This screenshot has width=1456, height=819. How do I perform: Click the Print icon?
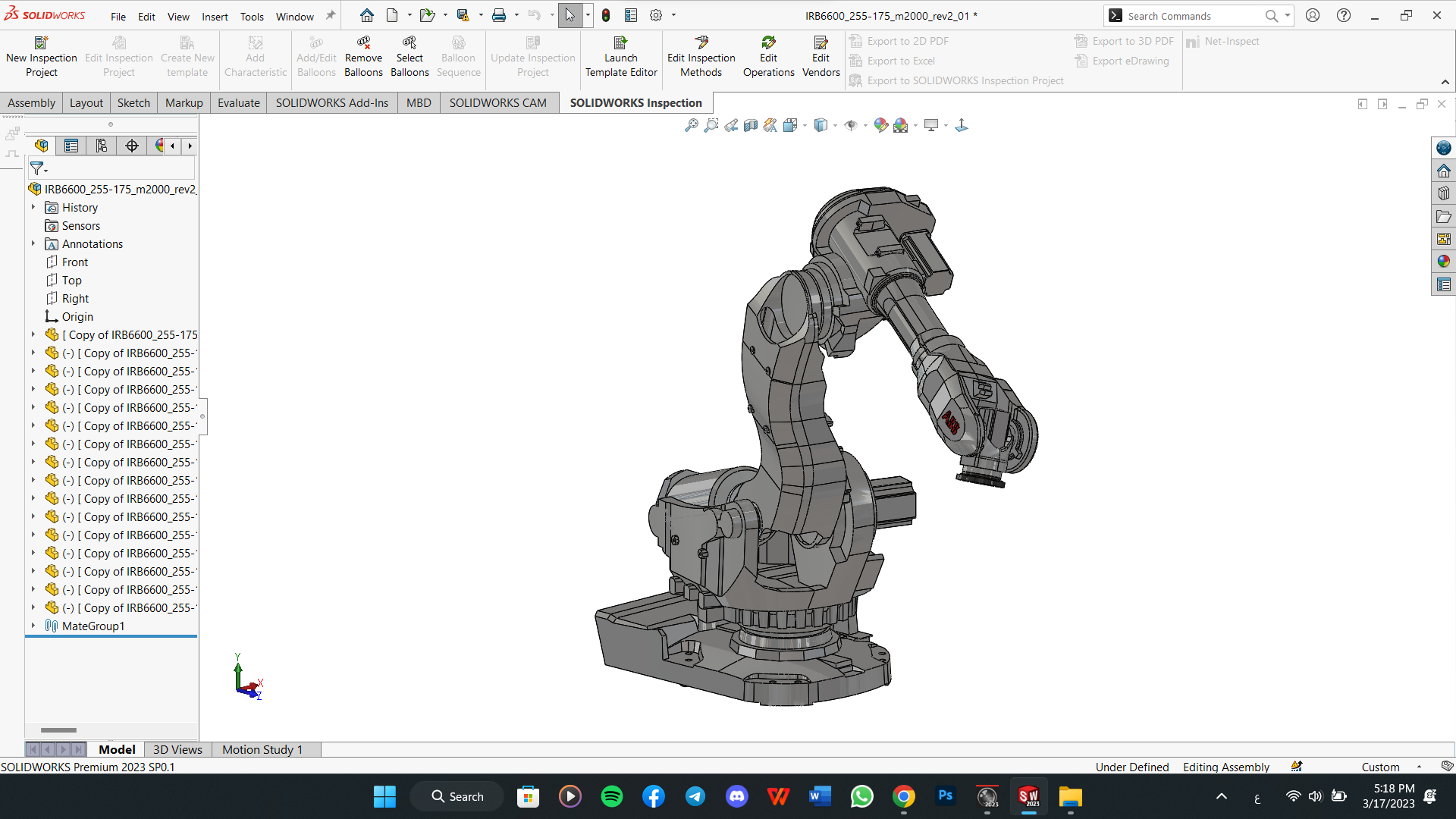pyautogui.click(x=498, y=15)
